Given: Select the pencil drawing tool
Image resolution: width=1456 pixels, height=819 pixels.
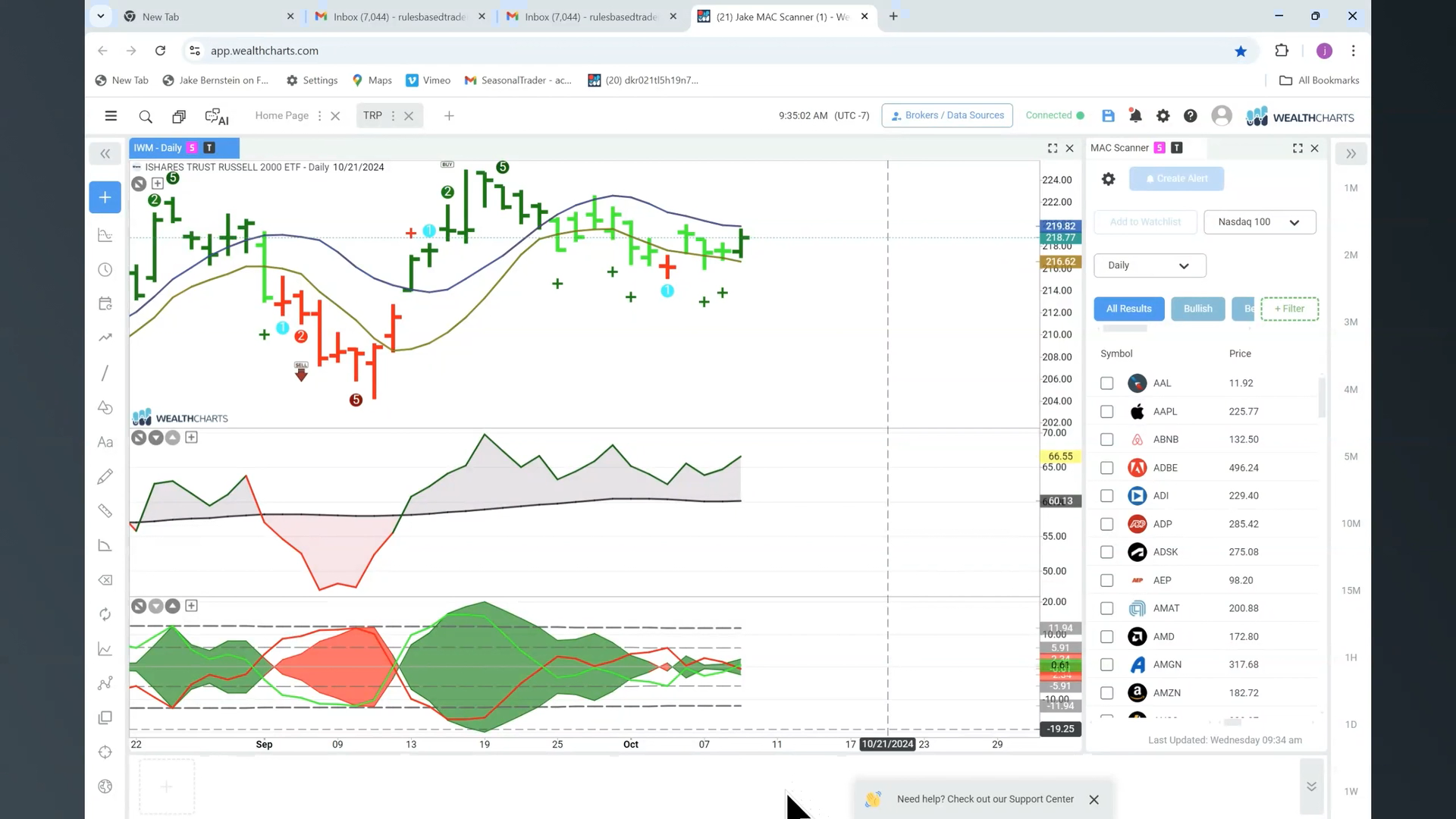Looking at the screenshot, I should 105,476.
